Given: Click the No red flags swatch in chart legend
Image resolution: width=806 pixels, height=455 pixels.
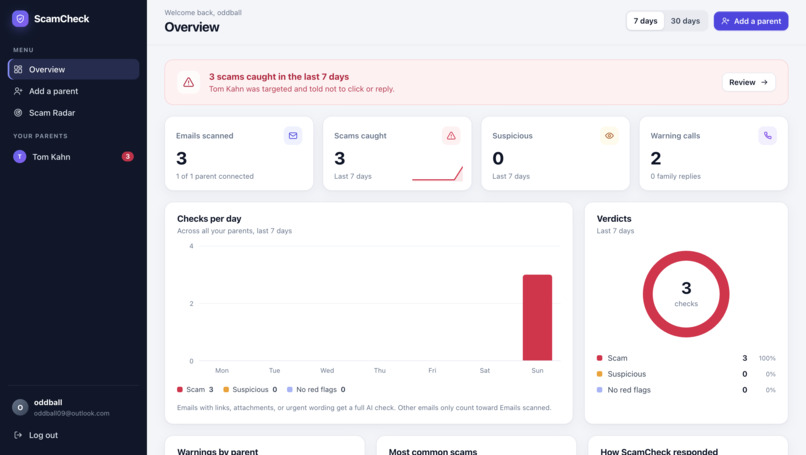Looking at the screenshot, I should point(289,390).
